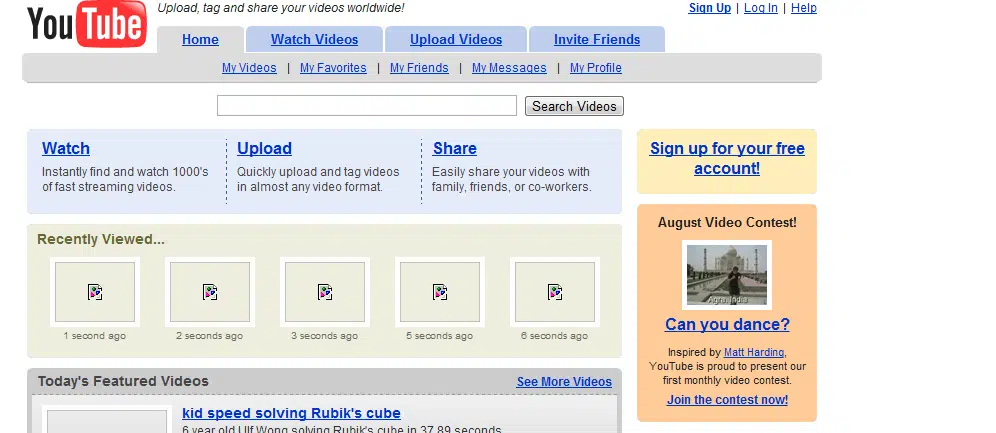
Task: Click the YouTube logo
Action: tap(86, 26)
